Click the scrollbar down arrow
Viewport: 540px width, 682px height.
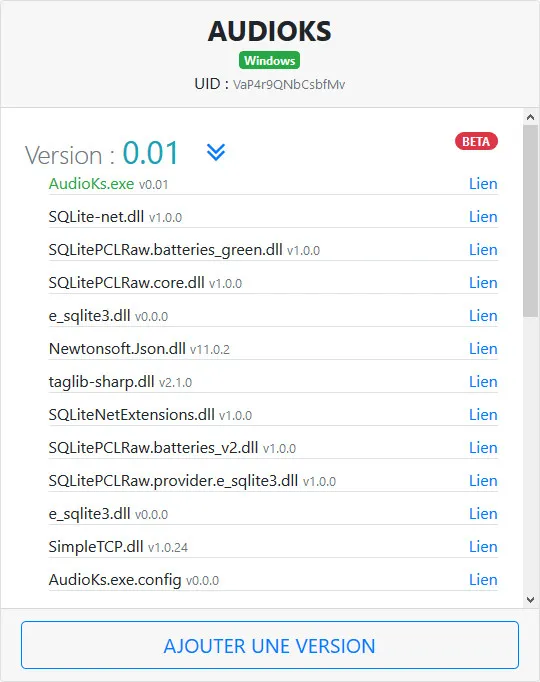[x=530, y=600]
